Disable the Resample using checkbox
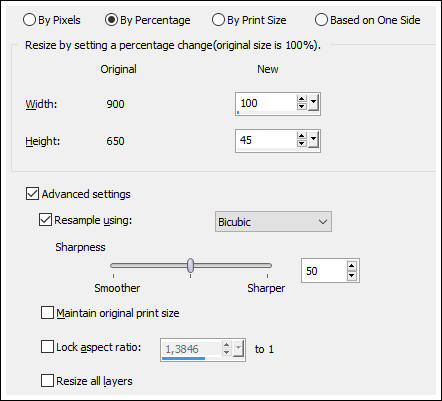 pos(45,220)
